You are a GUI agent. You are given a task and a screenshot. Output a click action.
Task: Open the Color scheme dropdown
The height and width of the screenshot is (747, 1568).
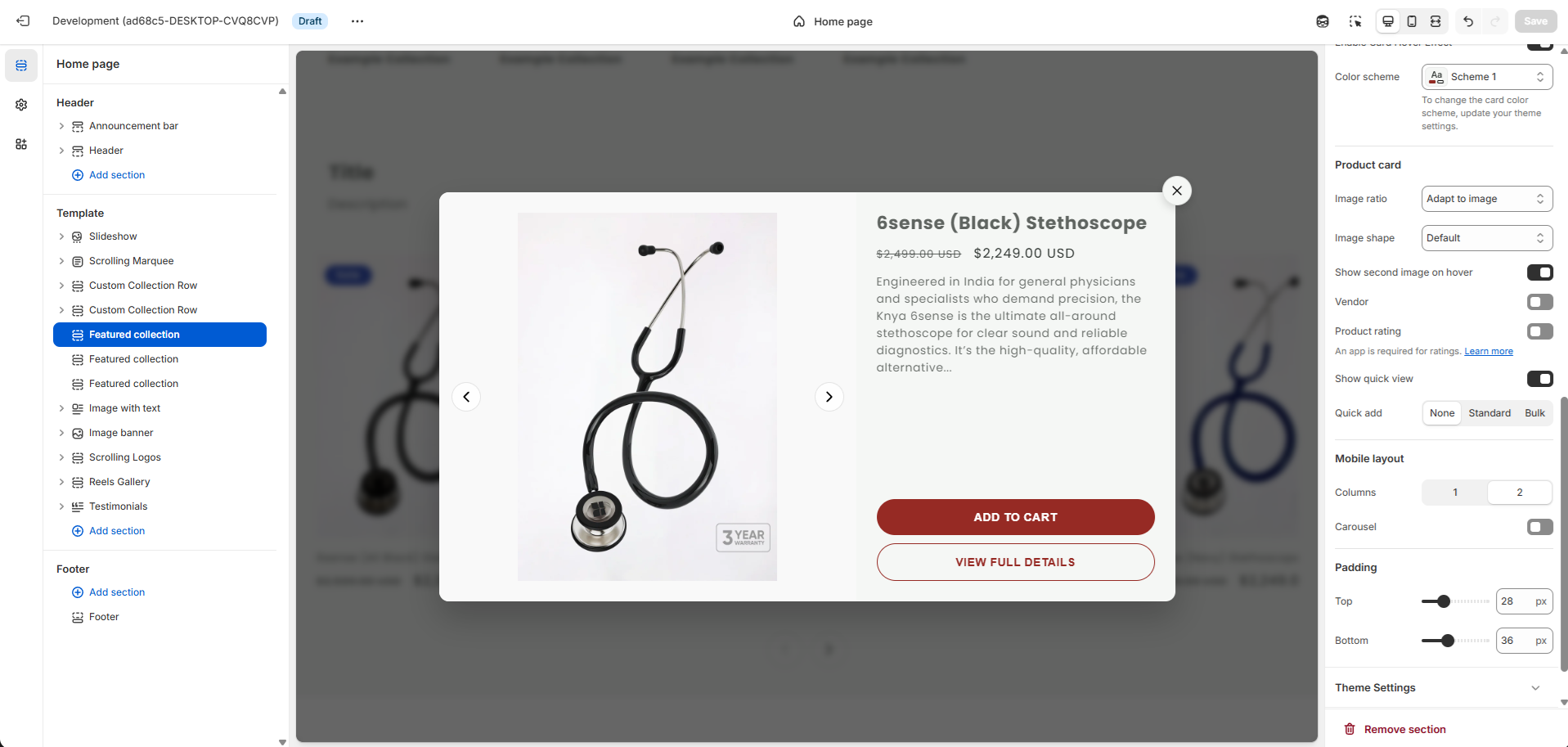[1486, 77]
